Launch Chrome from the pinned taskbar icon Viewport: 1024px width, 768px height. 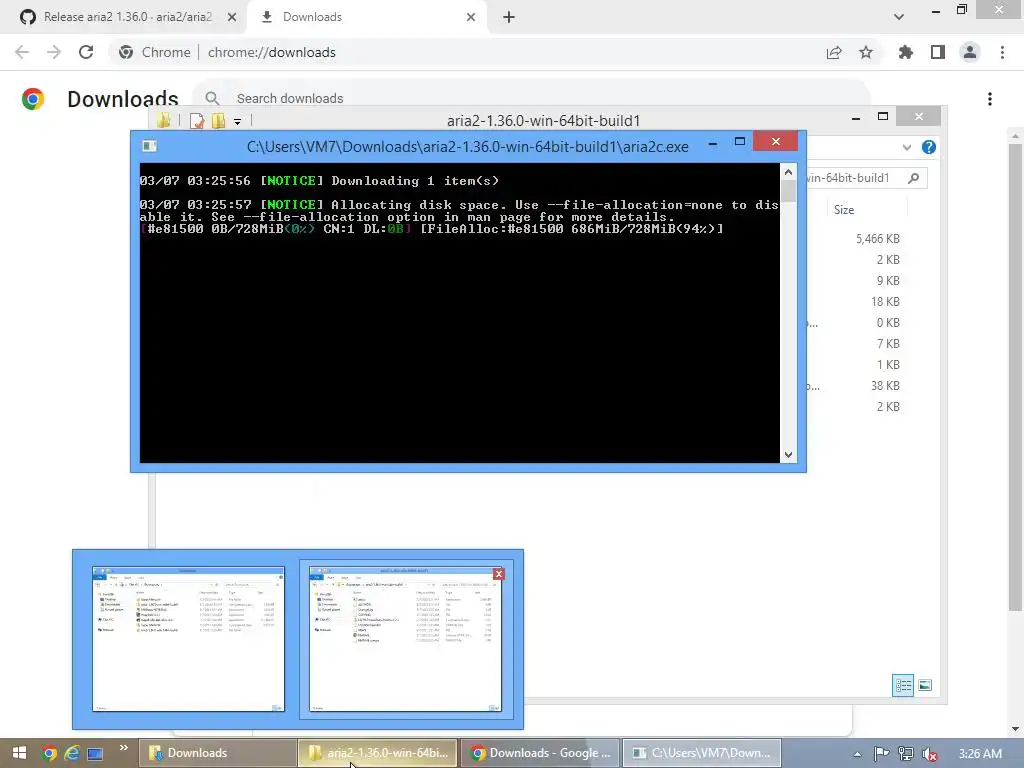click(49, 753)
